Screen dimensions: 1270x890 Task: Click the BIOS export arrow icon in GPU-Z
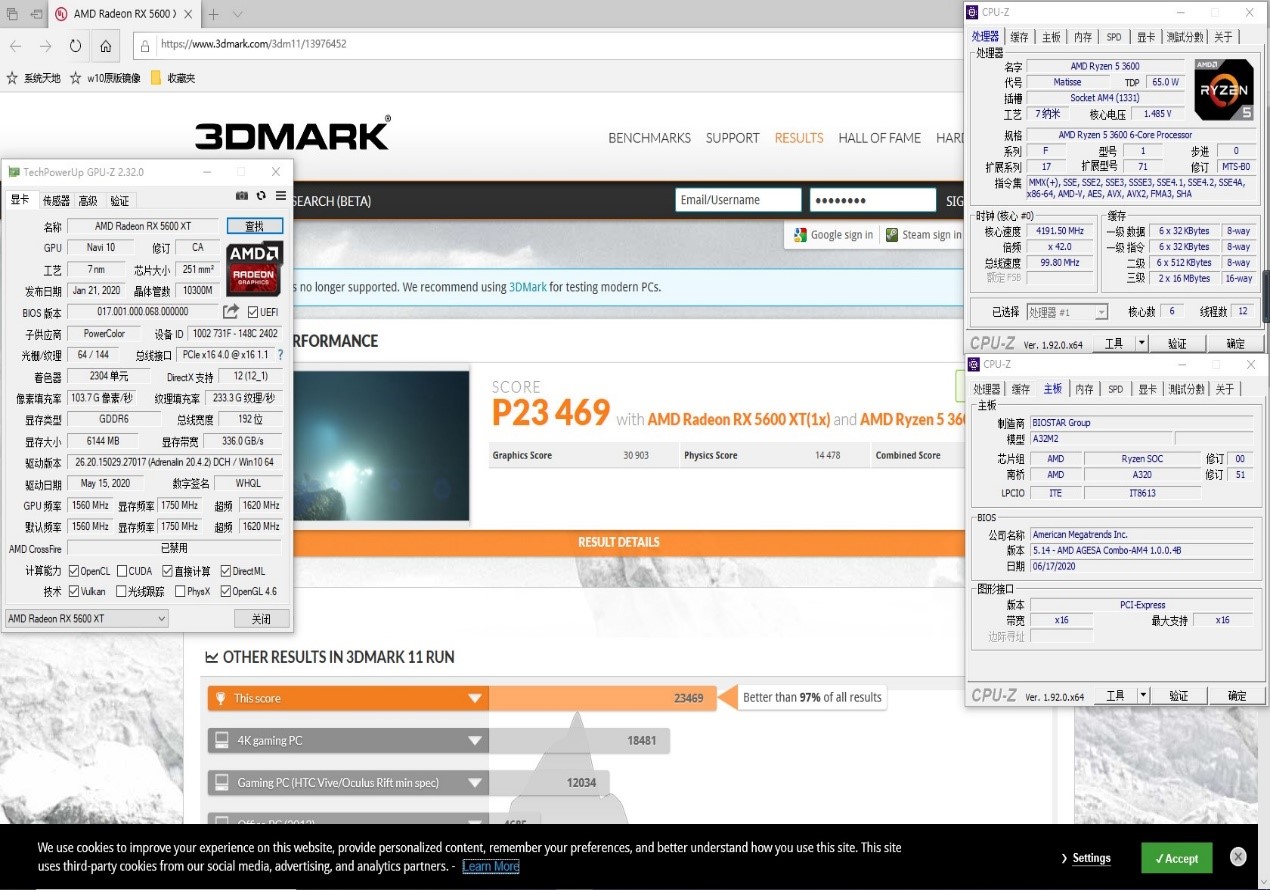[231, 311]
